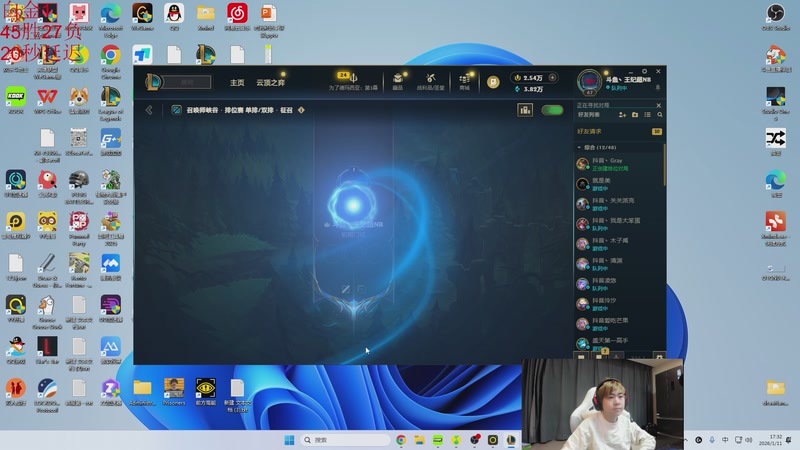Click the 3.82万 blue essence balance
The height and width of the screenshot is (450, 800).
(529, 89)
